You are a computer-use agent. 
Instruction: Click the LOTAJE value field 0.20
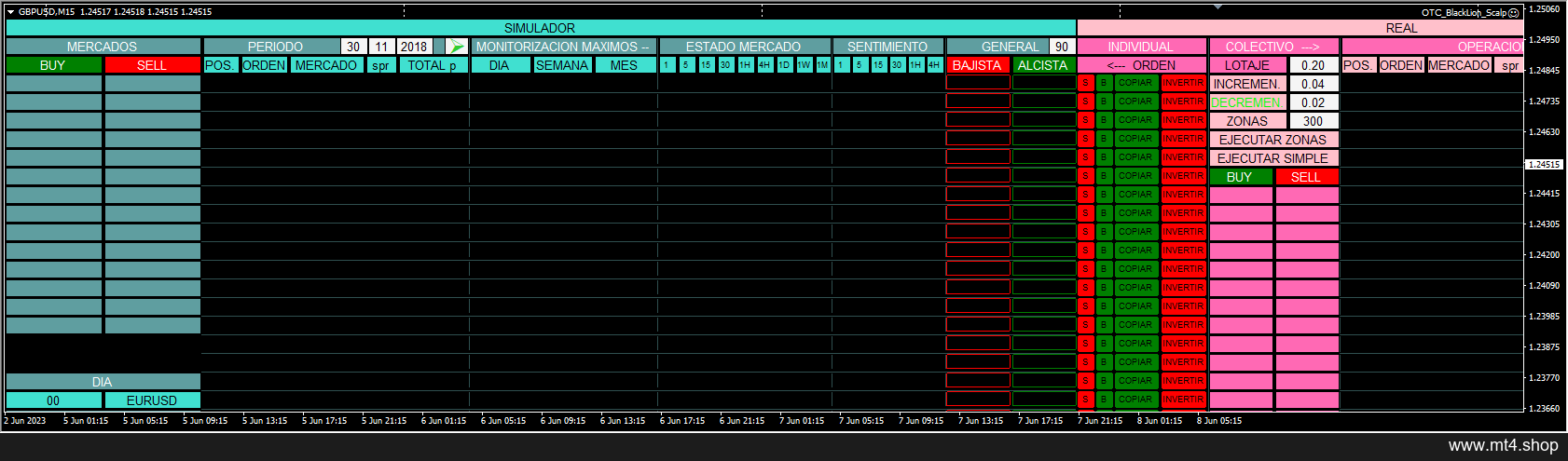point(1314,65)
